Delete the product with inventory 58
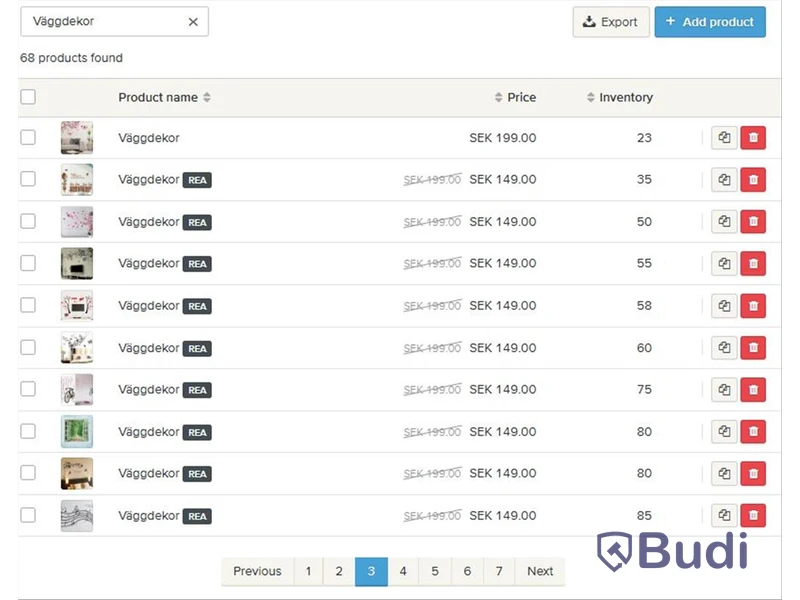 point(753,306)
